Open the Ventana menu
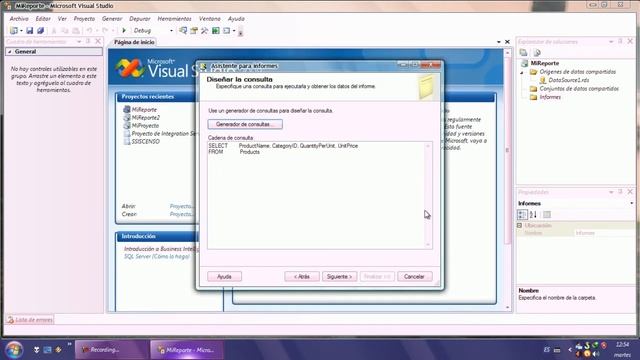Screen dimensions: 640x360 [x=210, y=19]
